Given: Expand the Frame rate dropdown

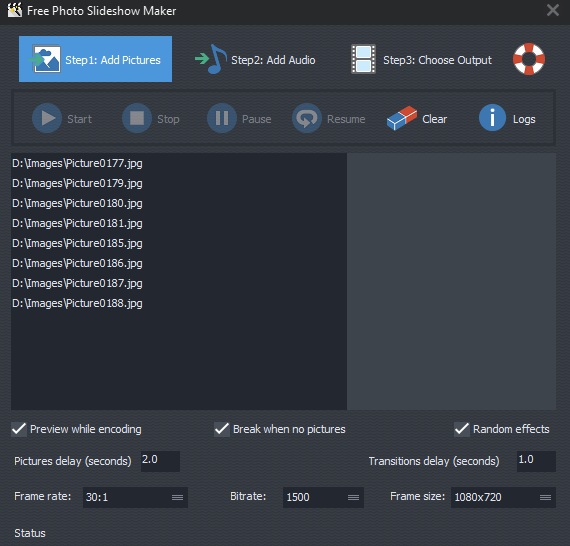Looking at the screenshot, I should pos(135,497).
